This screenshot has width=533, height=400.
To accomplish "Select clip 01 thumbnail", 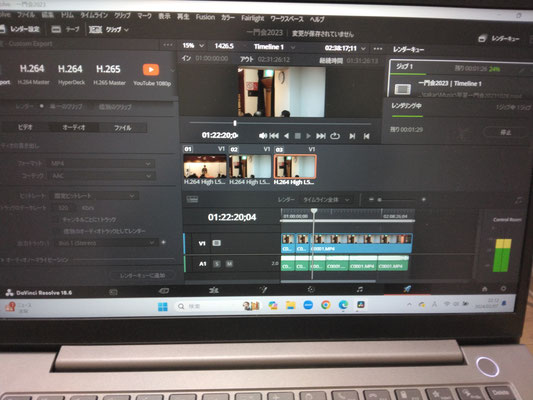I will click(205, 166).
